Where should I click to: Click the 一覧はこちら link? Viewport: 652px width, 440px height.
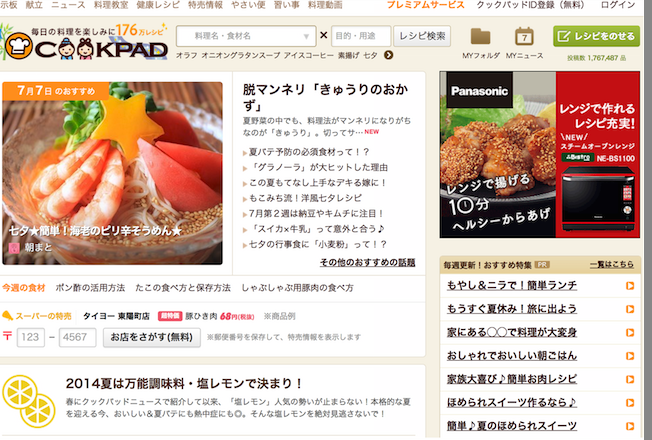[x=612, y=264]
